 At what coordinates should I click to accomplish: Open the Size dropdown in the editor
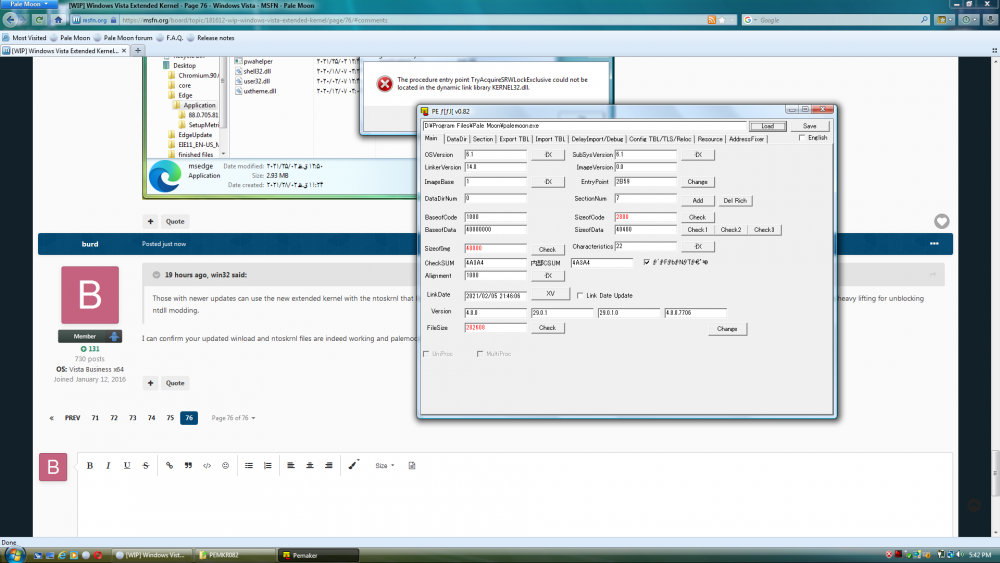click(x=384, y=466)
